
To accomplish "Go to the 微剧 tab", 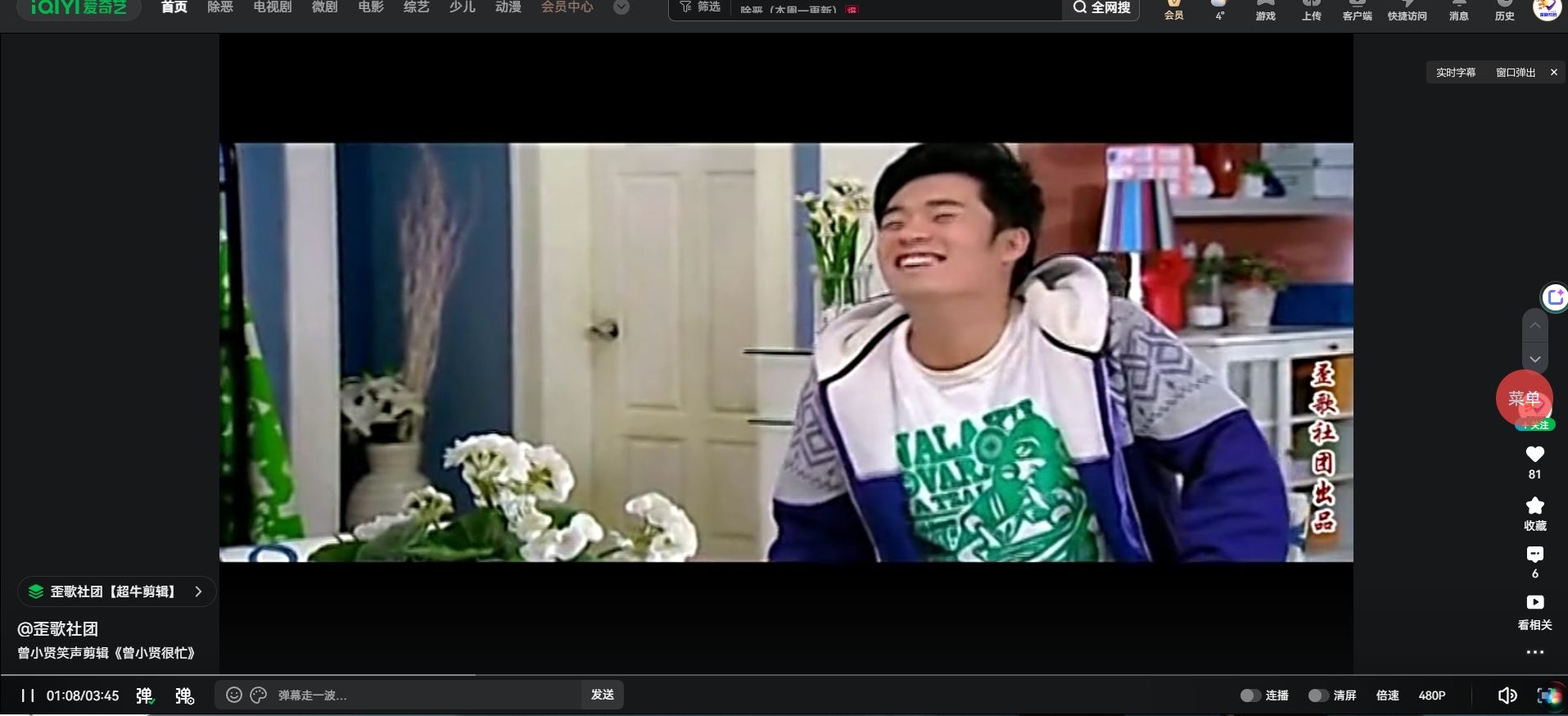I will pyautogui.click(x=325, y=7).
